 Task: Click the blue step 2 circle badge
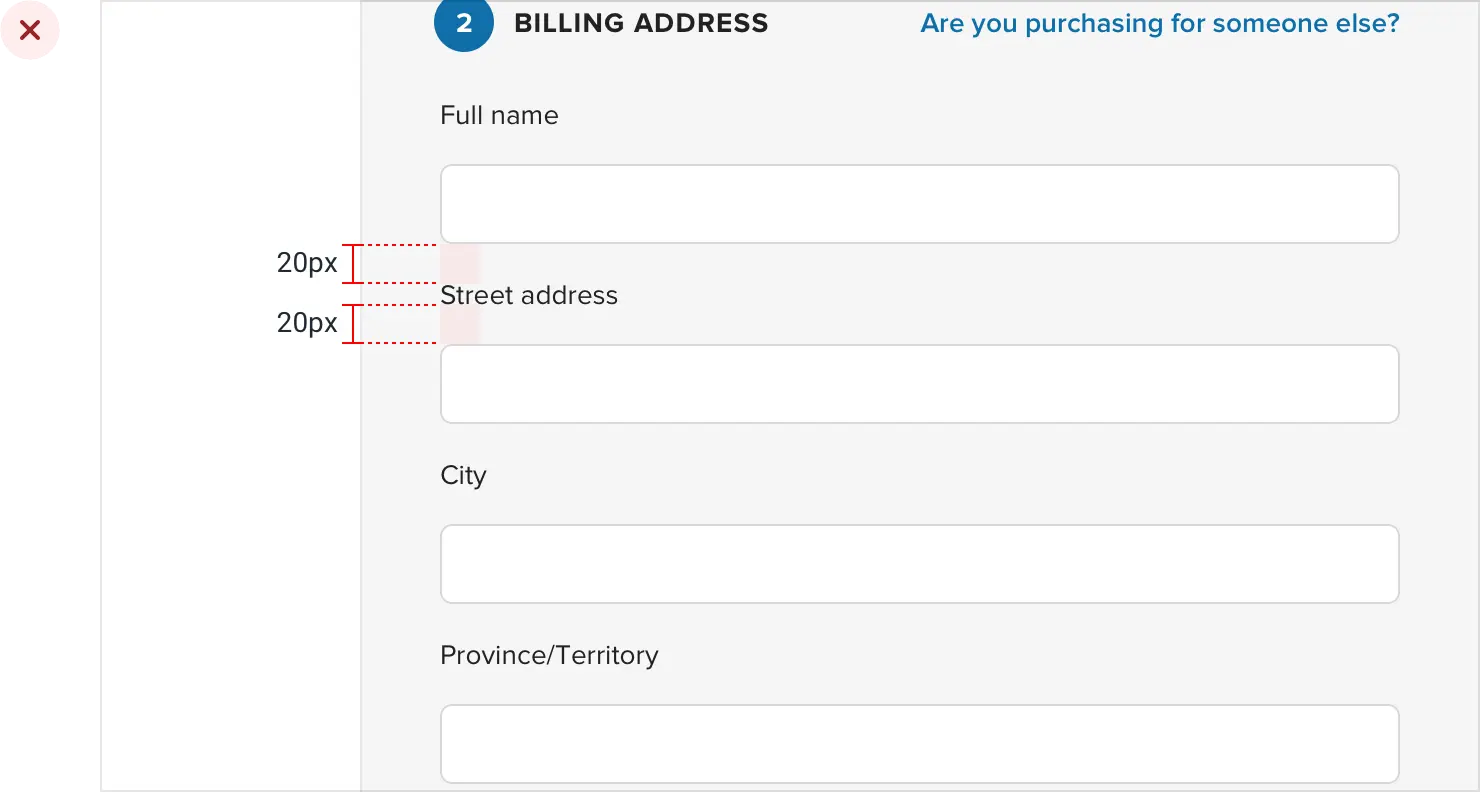(464, 23)
